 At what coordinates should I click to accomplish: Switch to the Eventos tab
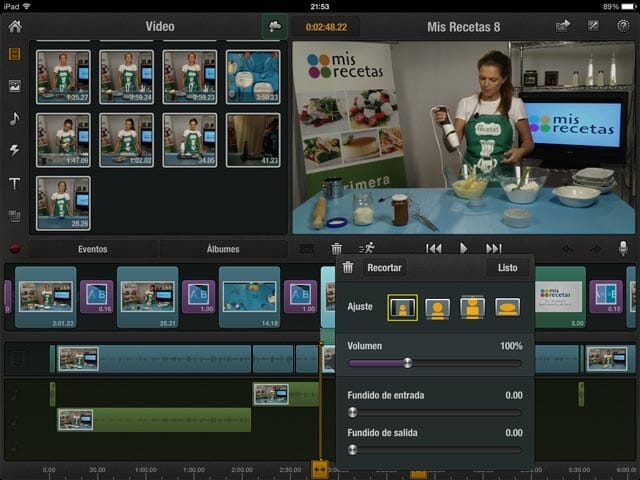92,248
